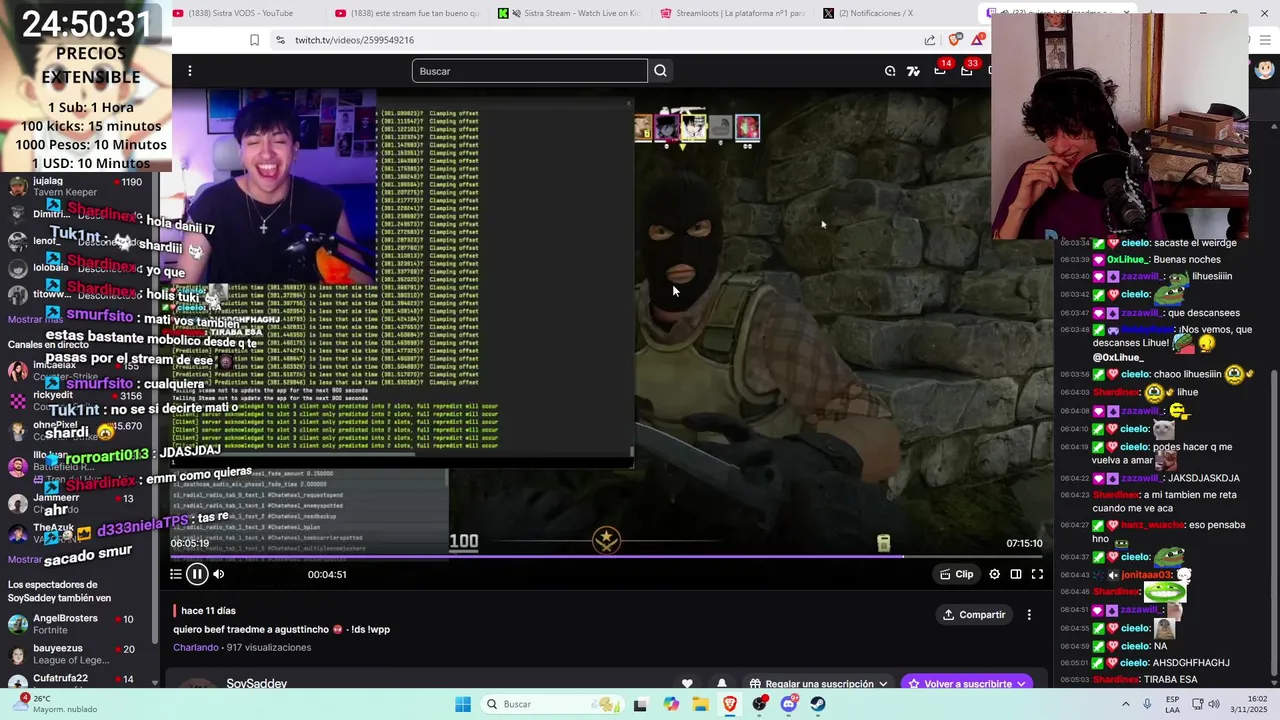The height and width of the screenshot is (720, 1280).
Task: Open the Brave Rewards triangle icon
Action: click(x=977, y=40)
